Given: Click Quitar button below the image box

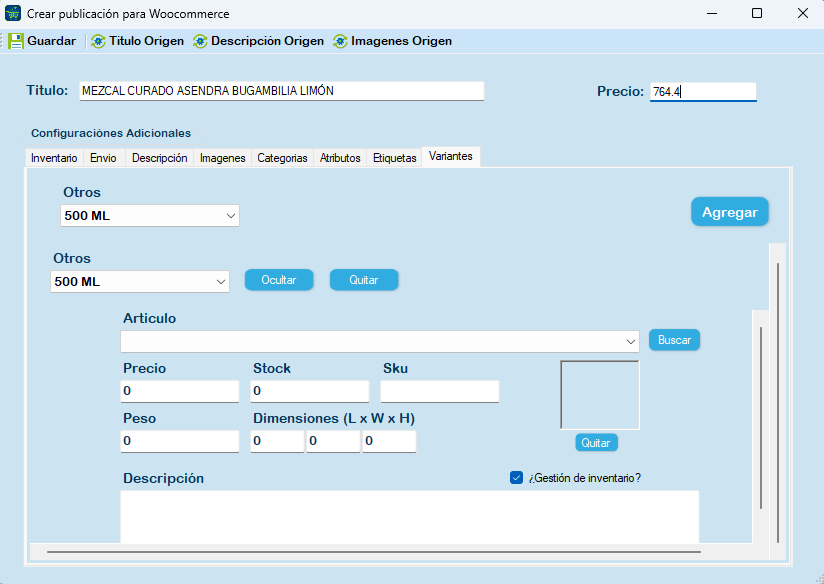Looking at the screenshot, I should click(x=596, y=442).
